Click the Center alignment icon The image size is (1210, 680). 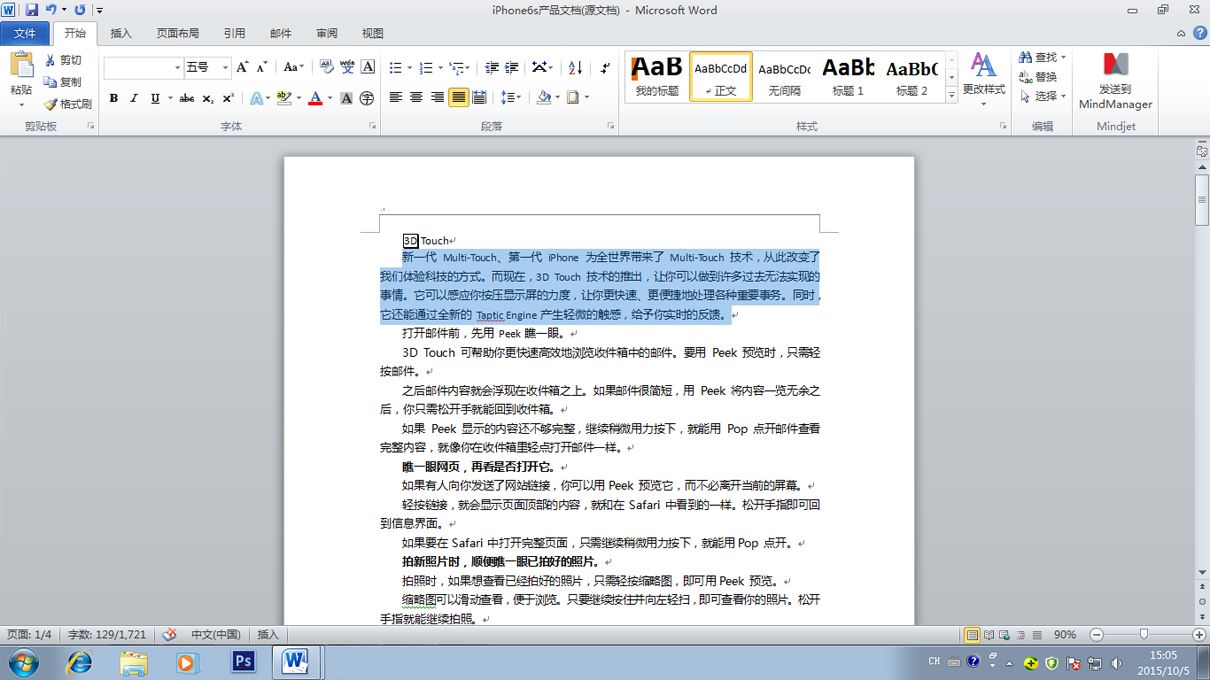click(x=416, y=98)
